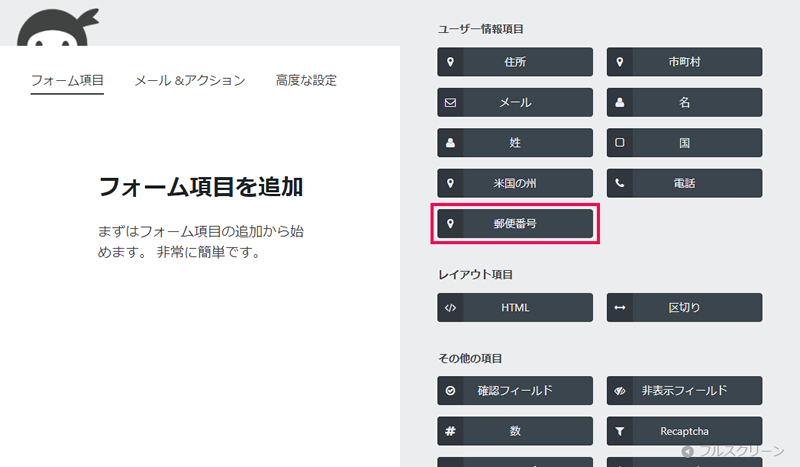Click the square icon on 国 button
Viewport: 800px width, 467px height.
click(x=619, y=143)
